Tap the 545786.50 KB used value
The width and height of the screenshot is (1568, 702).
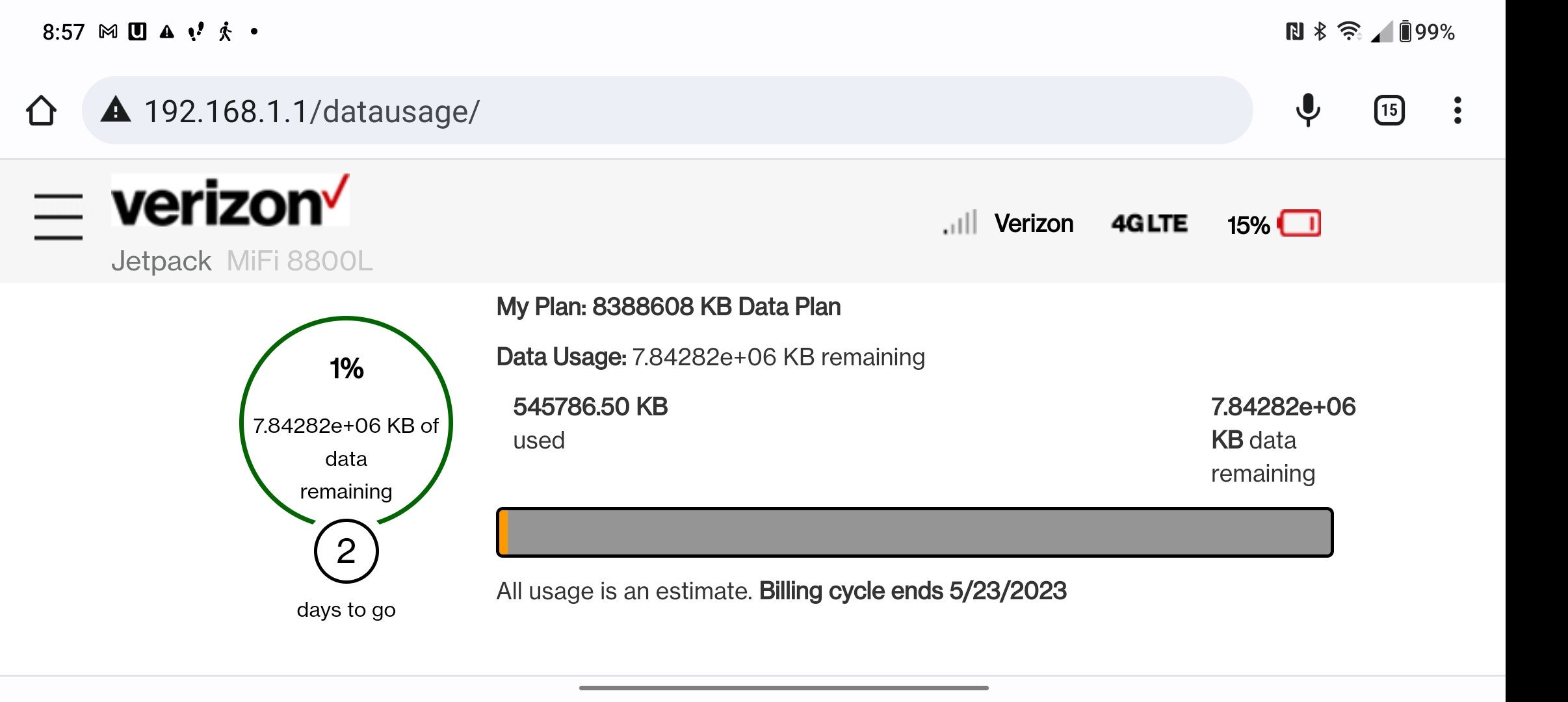[590, 407]
